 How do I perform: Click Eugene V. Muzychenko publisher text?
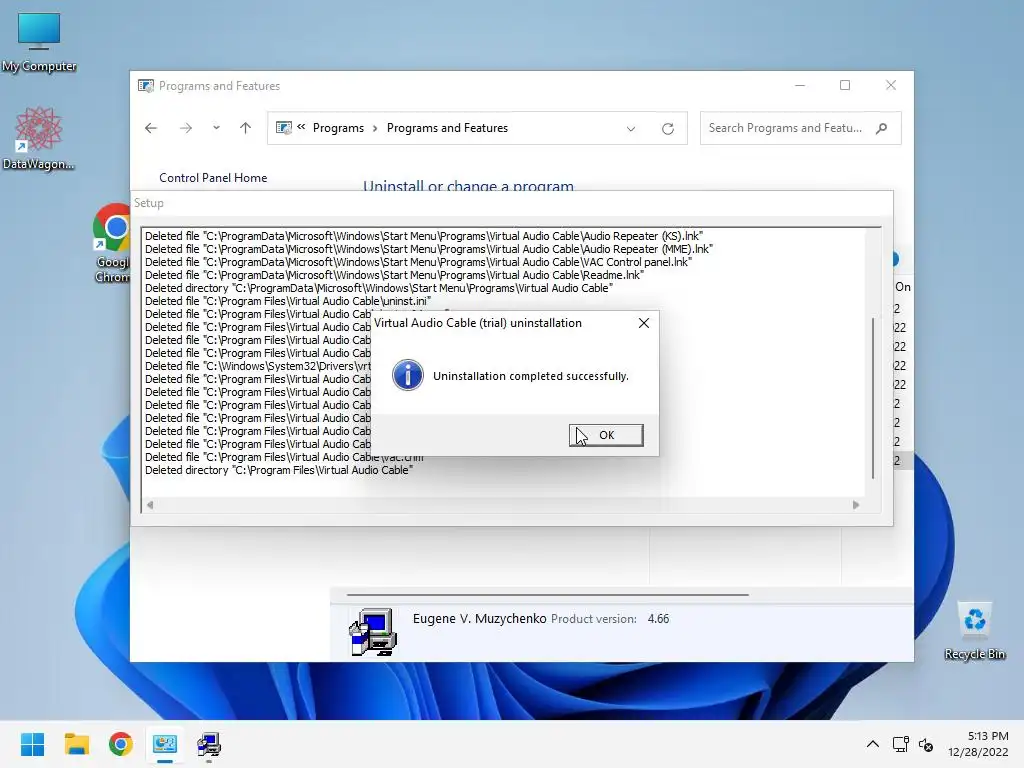tap(479, 618)
